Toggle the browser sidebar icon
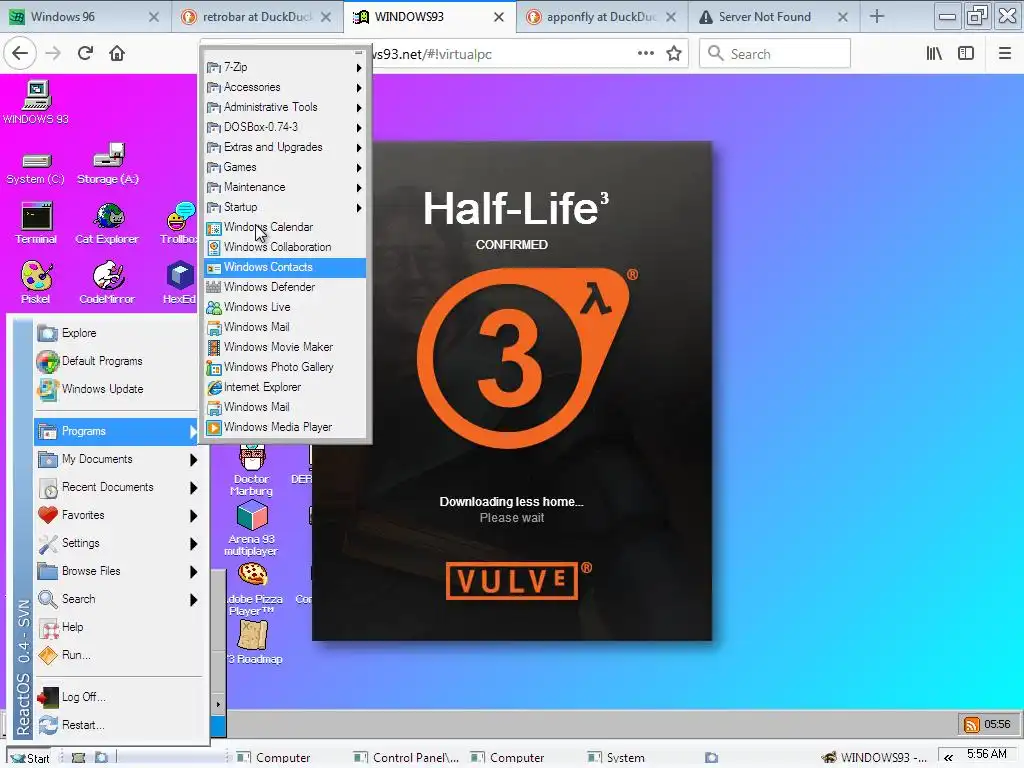1024x768 pixels. [966, 54]
